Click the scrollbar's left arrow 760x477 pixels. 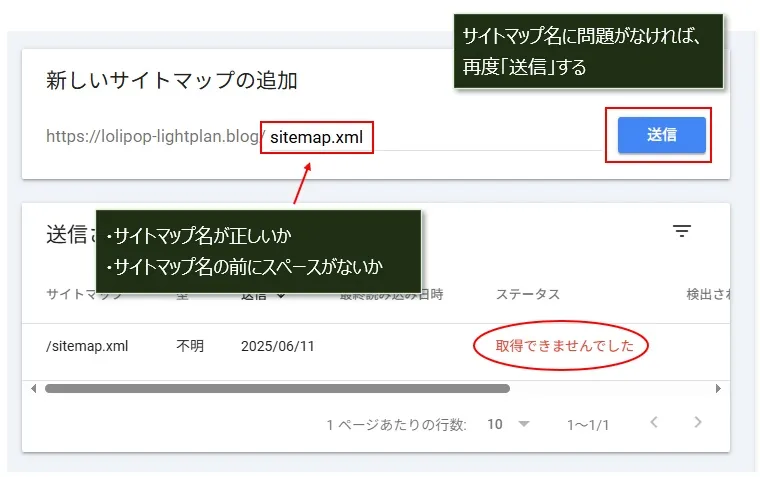(33, 388)
